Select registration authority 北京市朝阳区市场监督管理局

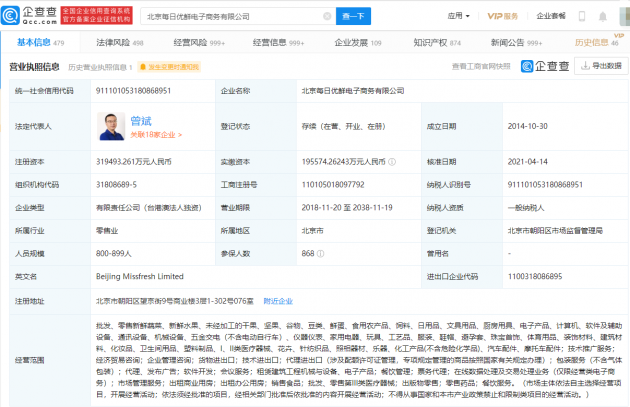[x=555, y=231]
